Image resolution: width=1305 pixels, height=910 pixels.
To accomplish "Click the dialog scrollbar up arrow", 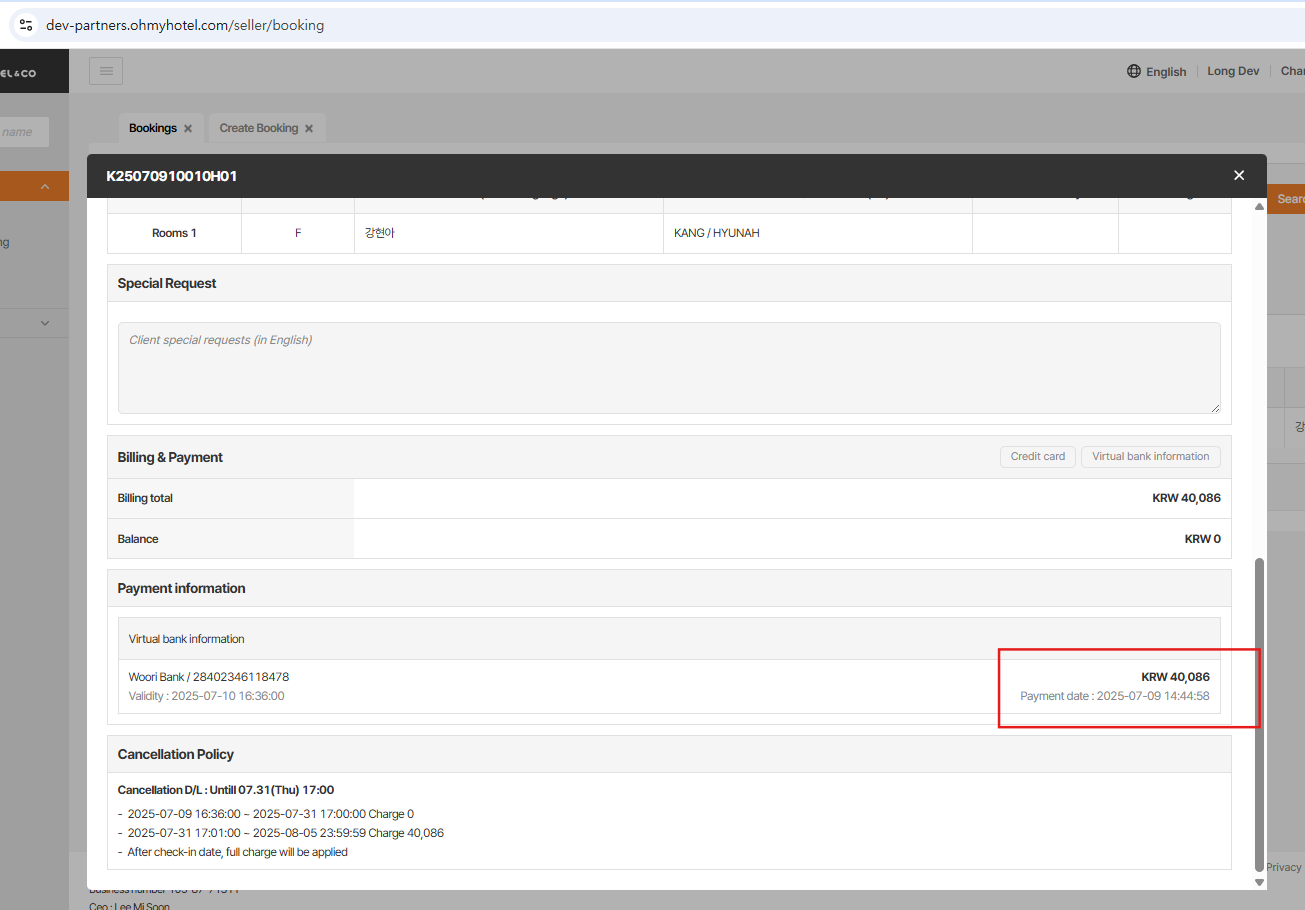I will click(1259, 206).
